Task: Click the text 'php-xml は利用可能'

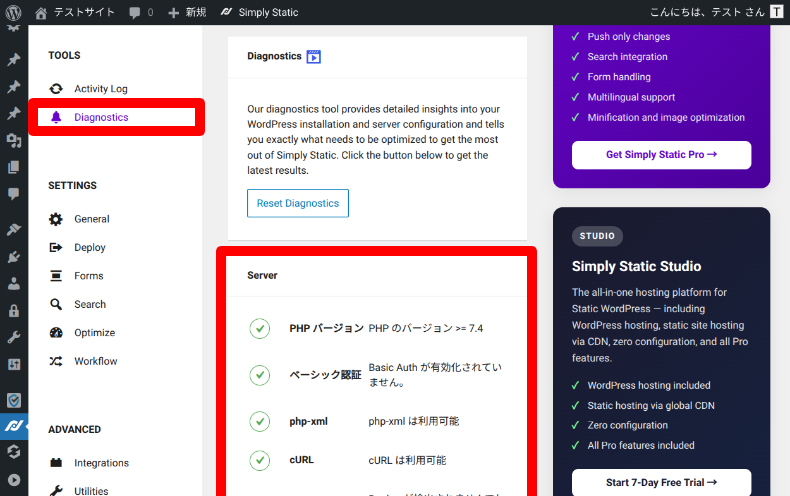Action: point(414,421)
